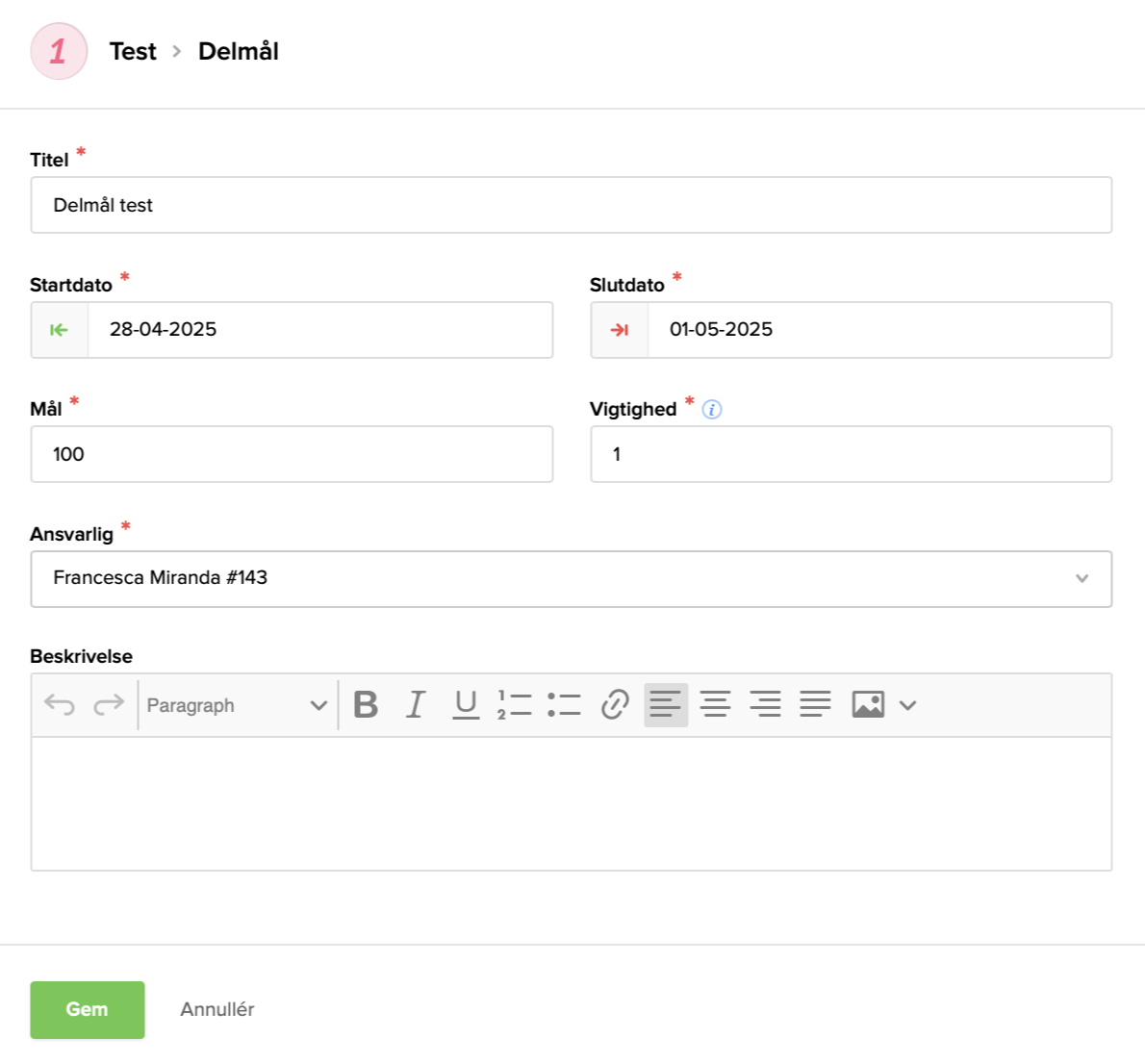Justify text in description editor
This screenshot has height=1064, width=1145.
[x=815, y=705]
